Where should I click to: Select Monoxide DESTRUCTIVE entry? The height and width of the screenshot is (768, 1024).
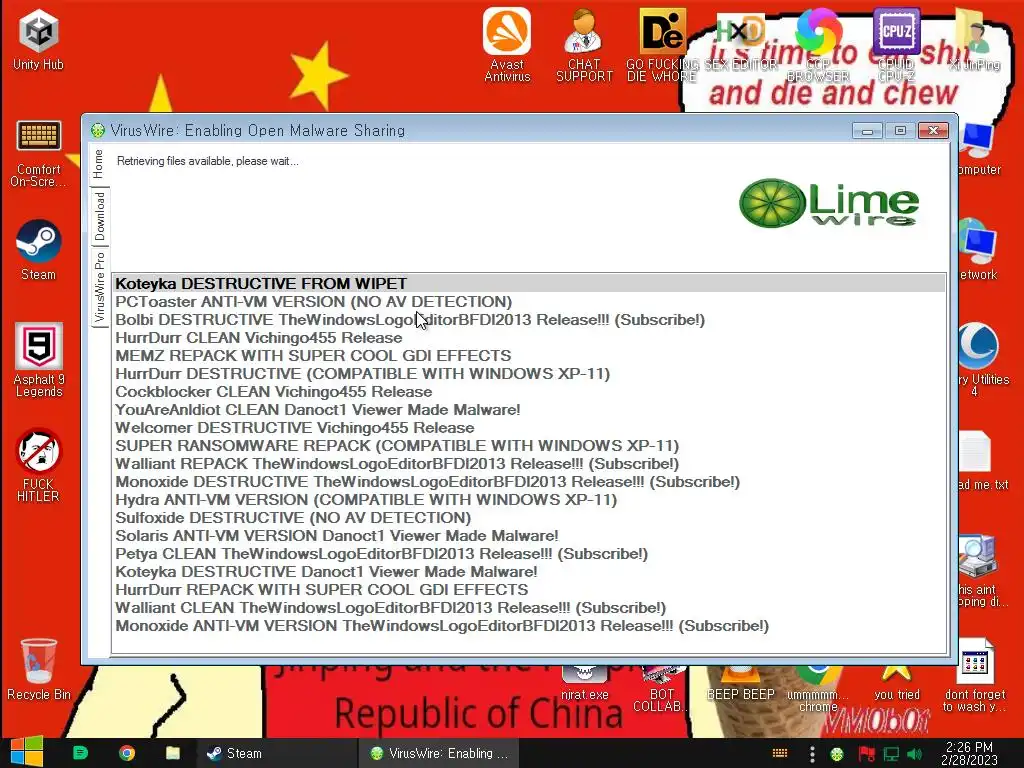tap(529, 481)
